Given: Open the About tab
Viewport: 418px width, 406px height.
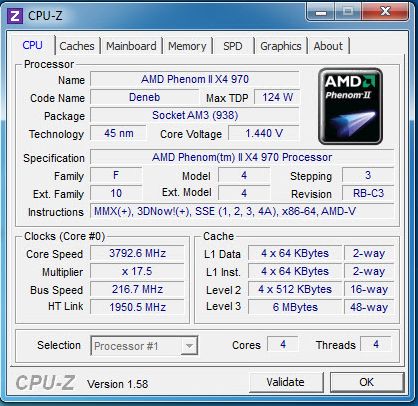Looking at the screenshot, I should click(x=328, y=46).
